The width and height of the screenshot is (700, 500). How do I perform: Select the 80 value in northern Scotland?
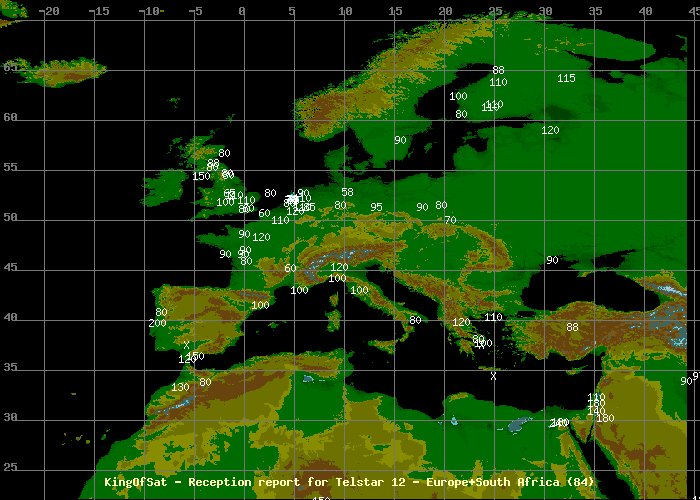point(224,153)
